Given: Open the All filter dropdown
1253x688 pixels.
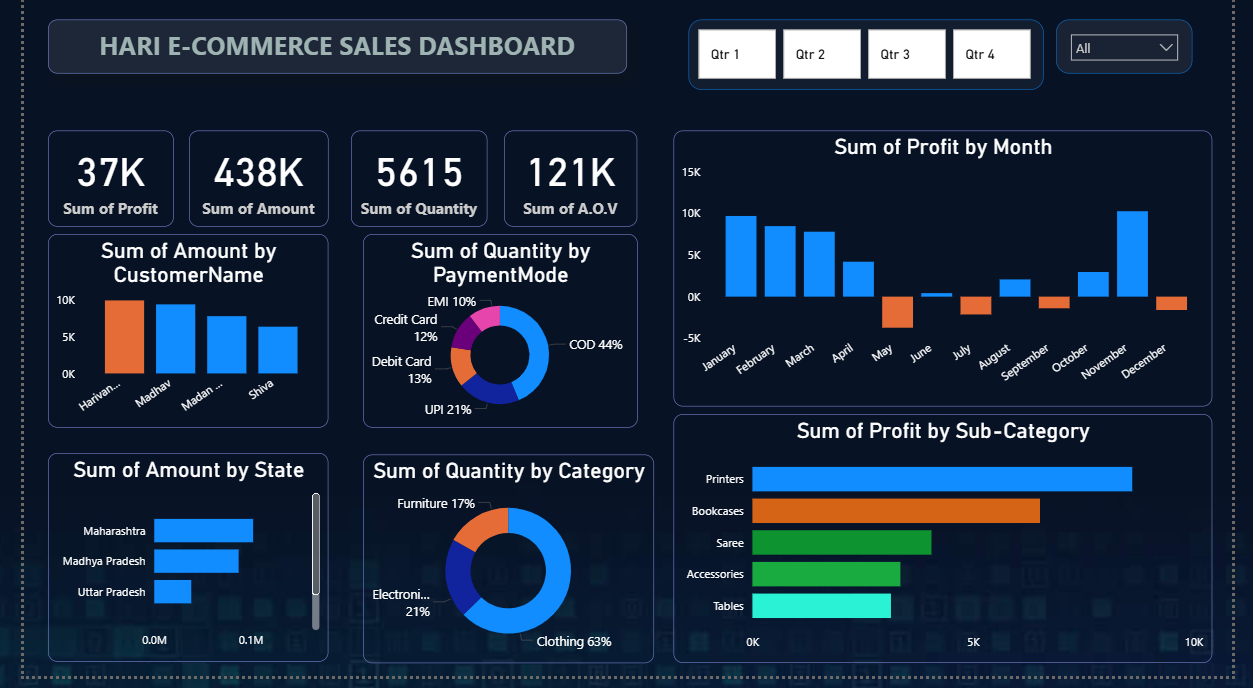Looking at the screenshot, I should pos(1124,47).
